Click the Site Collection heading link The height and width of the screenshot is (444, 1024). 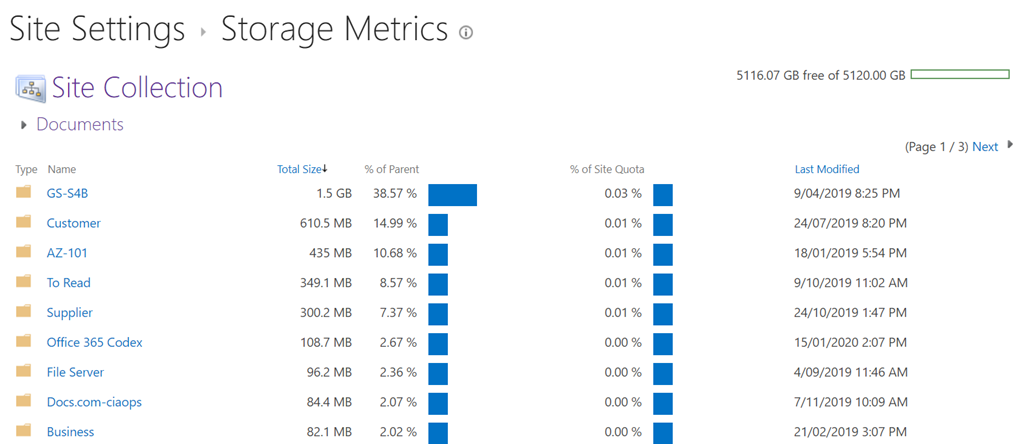(x=137, y=88)
